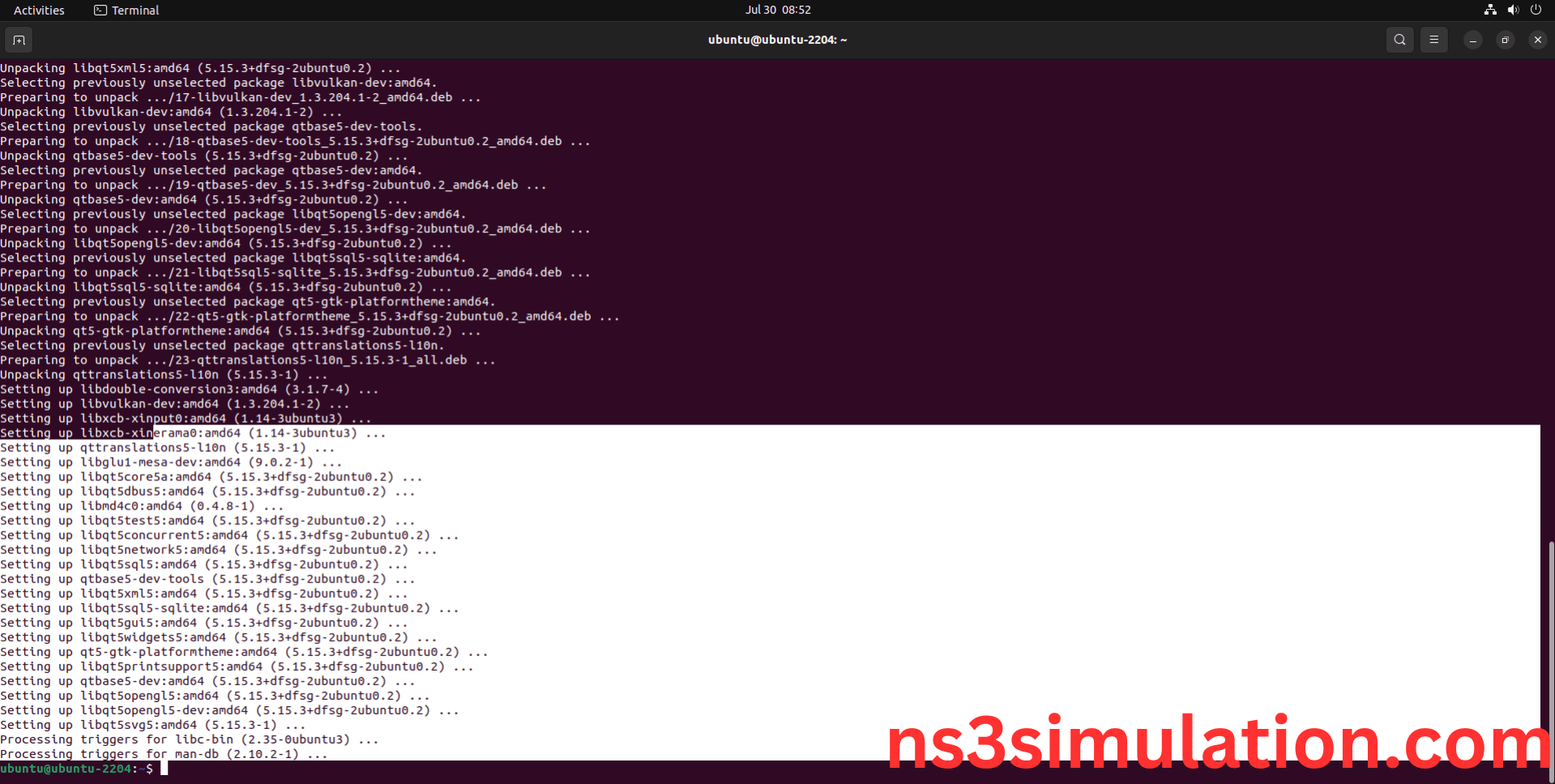Screen dimensions: 1555x784
Task: Expand the system status tray menu
Action: click(1512, 10)
